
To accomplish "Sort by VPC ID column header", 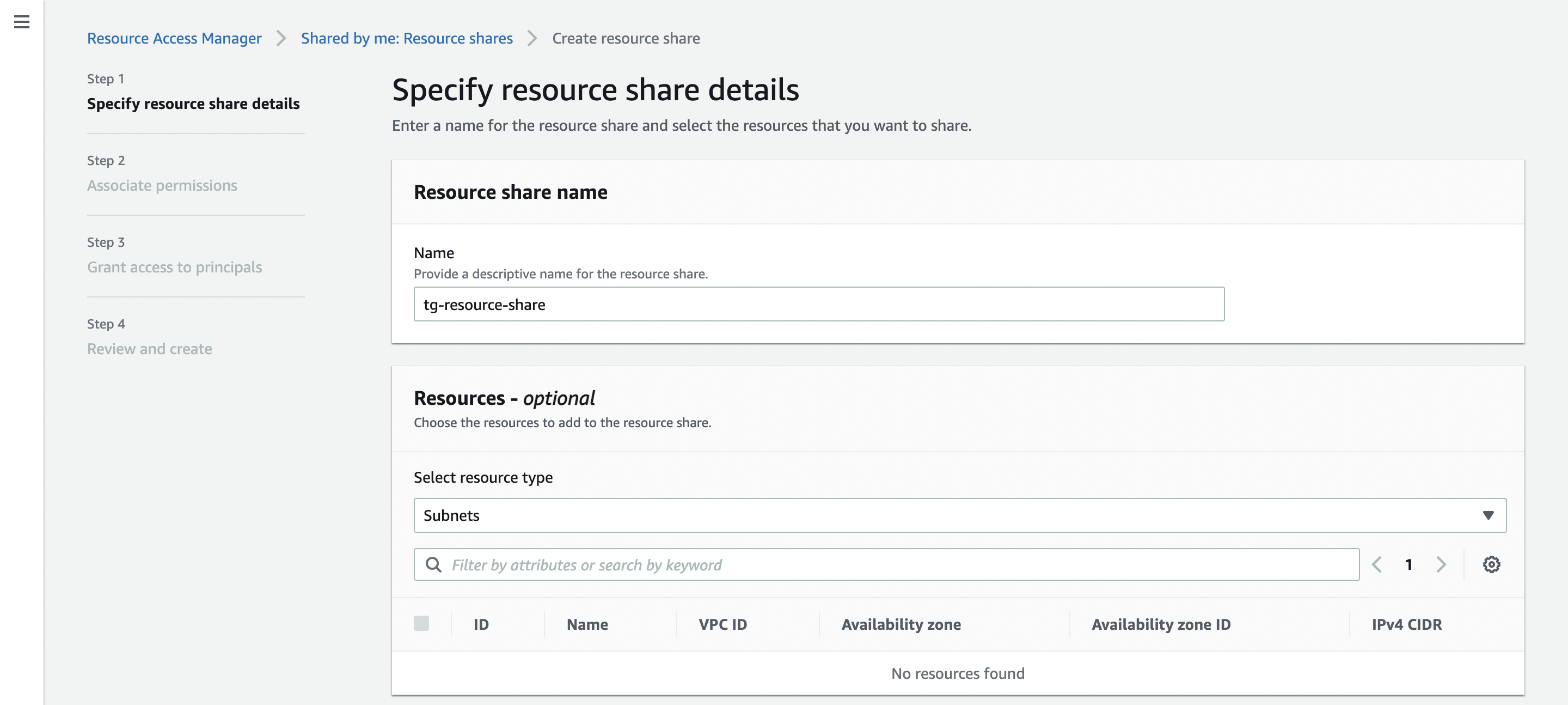I will [x=722, y=624].
